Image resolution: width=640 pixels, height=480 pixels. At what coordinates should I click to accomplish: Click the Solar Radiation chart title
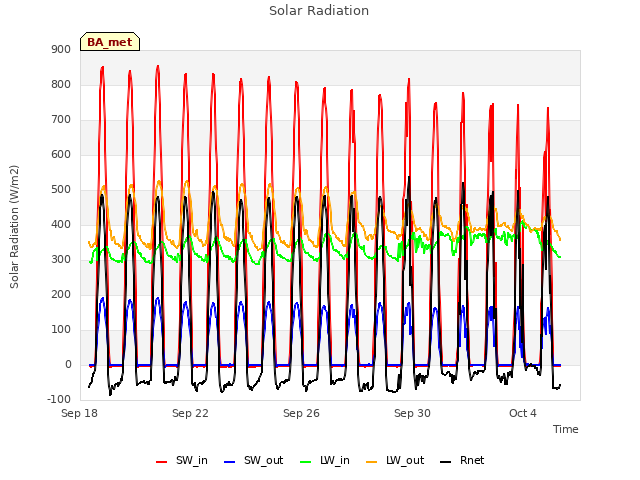point(319,11)
